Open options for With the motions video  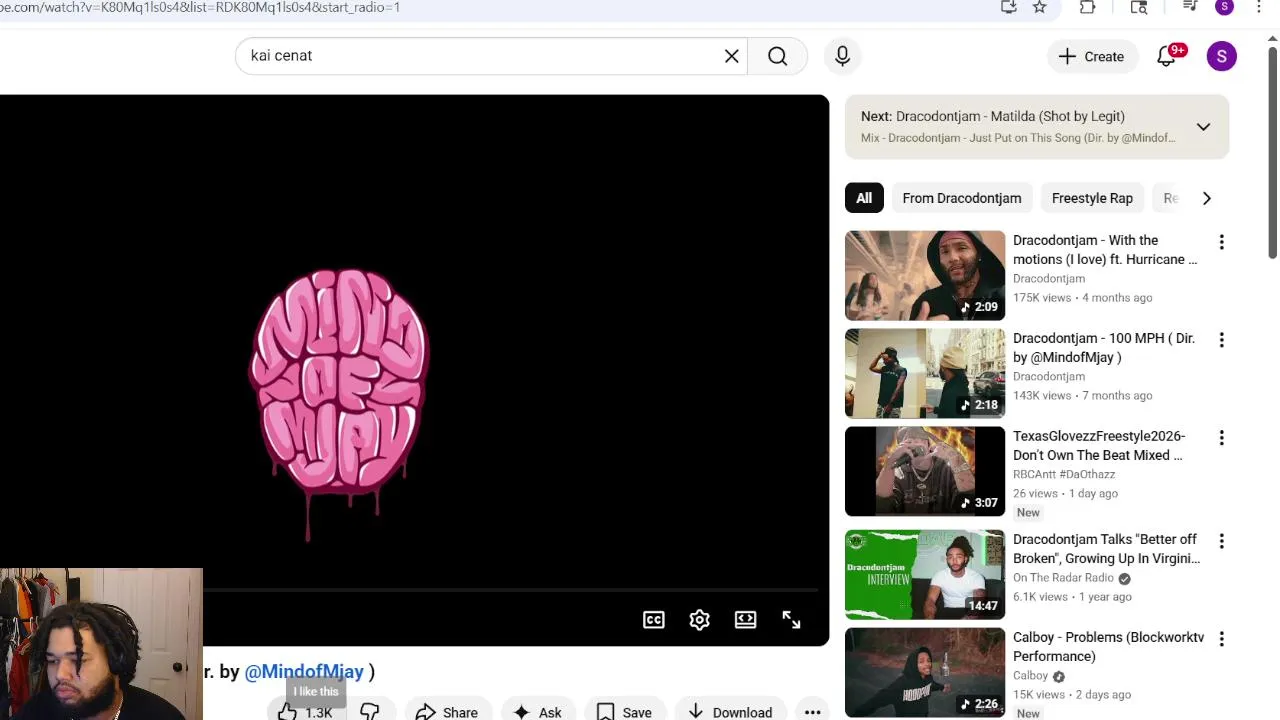pyautogui.click(x=1221, y=242)
